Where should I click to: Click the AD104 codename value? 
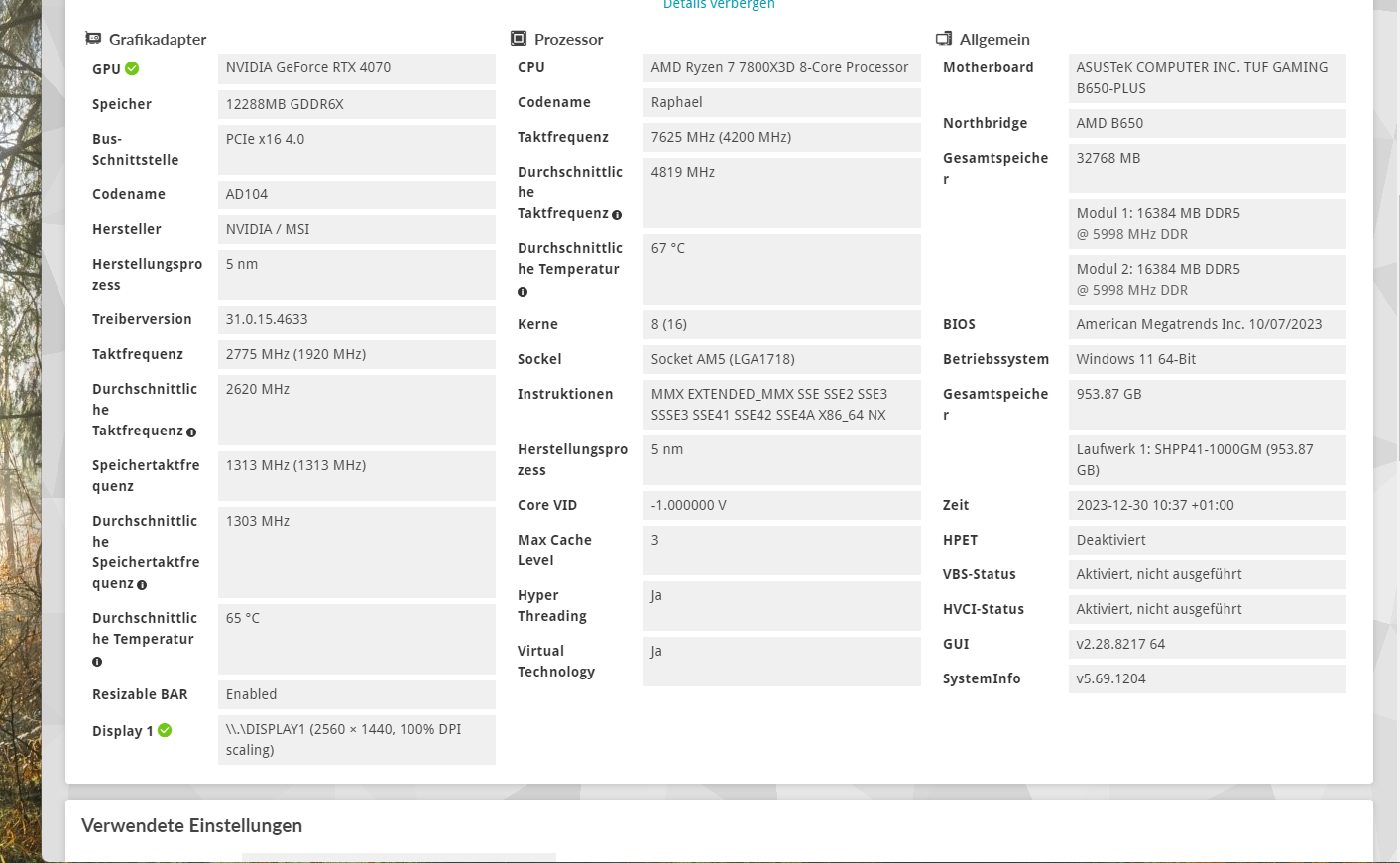[357, 194]
